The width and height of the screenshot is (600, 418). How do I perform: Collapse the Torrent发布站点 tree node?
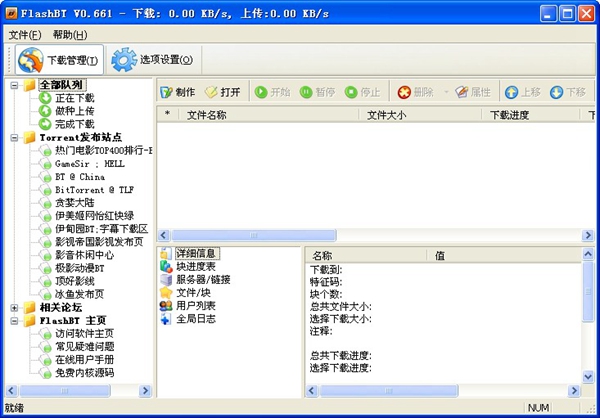[15, 137]
